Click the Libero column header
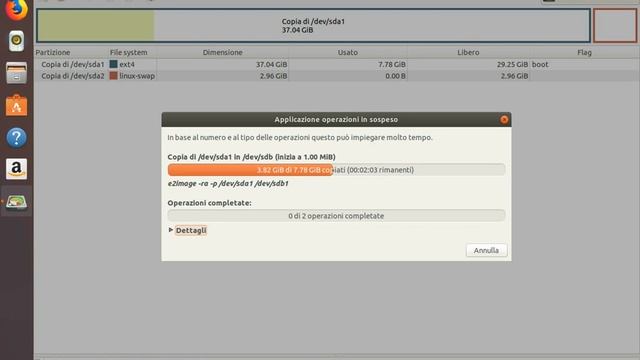The image size is (640, 360). (468, 52)
